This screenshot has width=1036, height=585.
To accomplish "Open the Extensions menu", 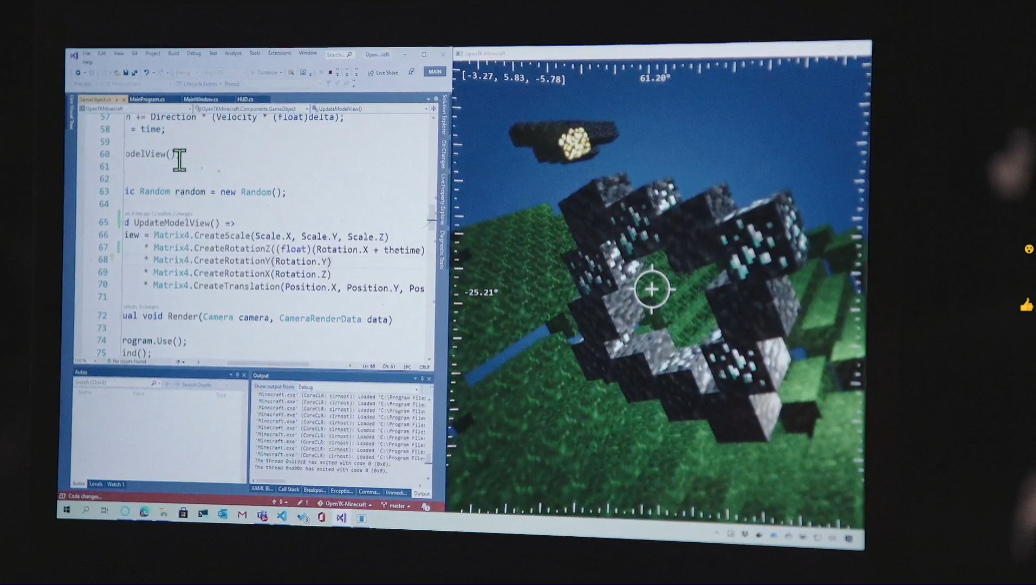I will click(x=279, y=53).
